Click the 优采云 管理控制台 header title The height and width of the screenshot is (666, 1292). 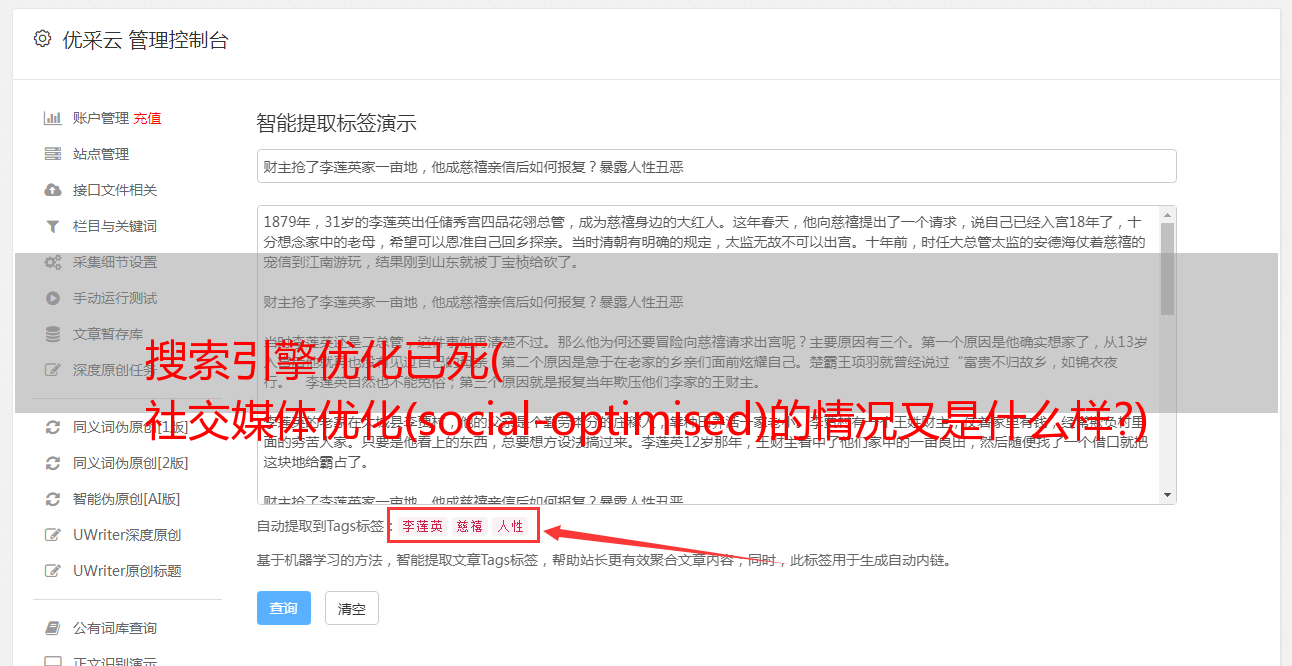[145, 40]
